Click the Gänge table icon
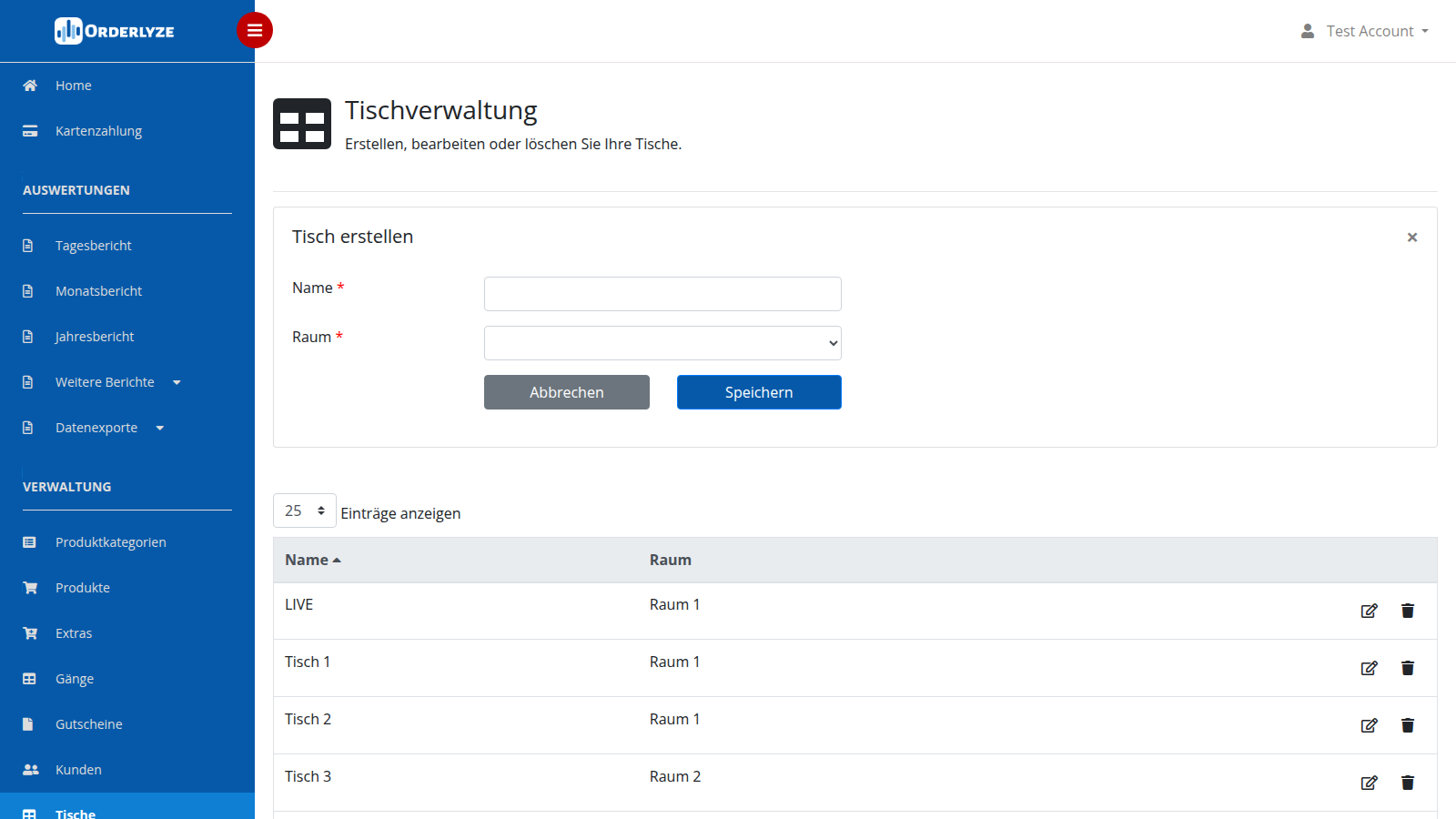 [29, 679]
